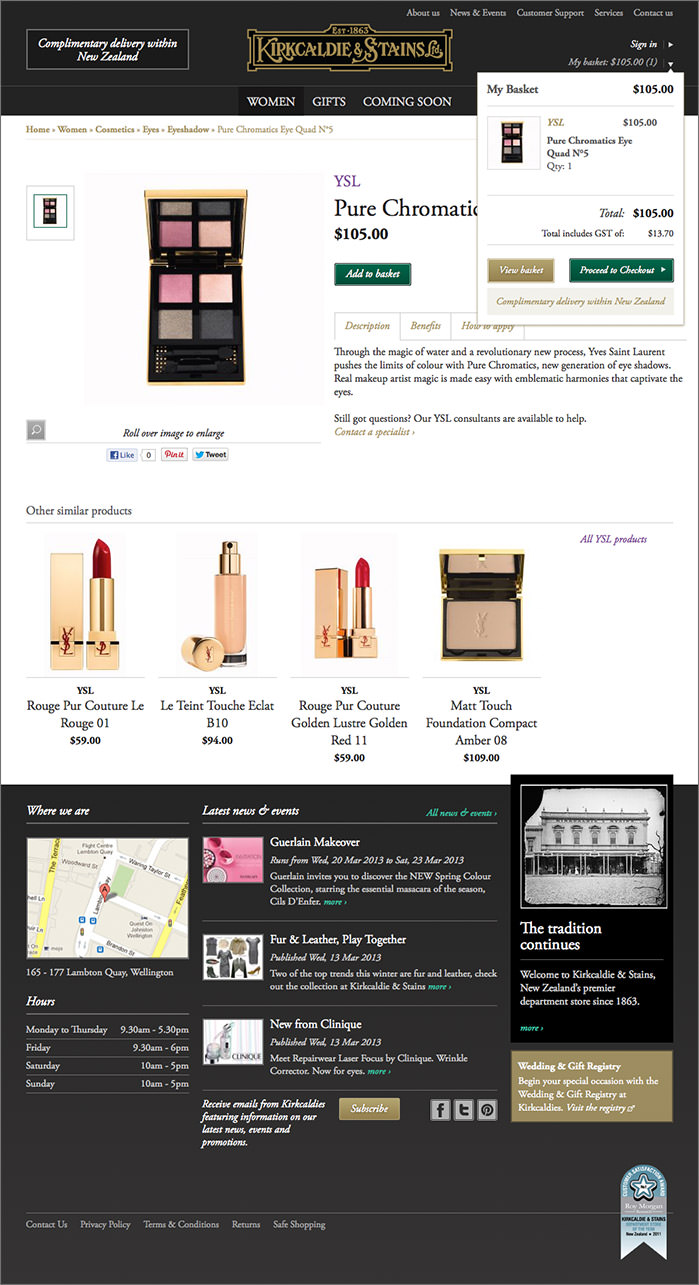Click the small eyeshadow product thumbnail
This screenshot has width=699, height=1285.
(x=50, y=212)
